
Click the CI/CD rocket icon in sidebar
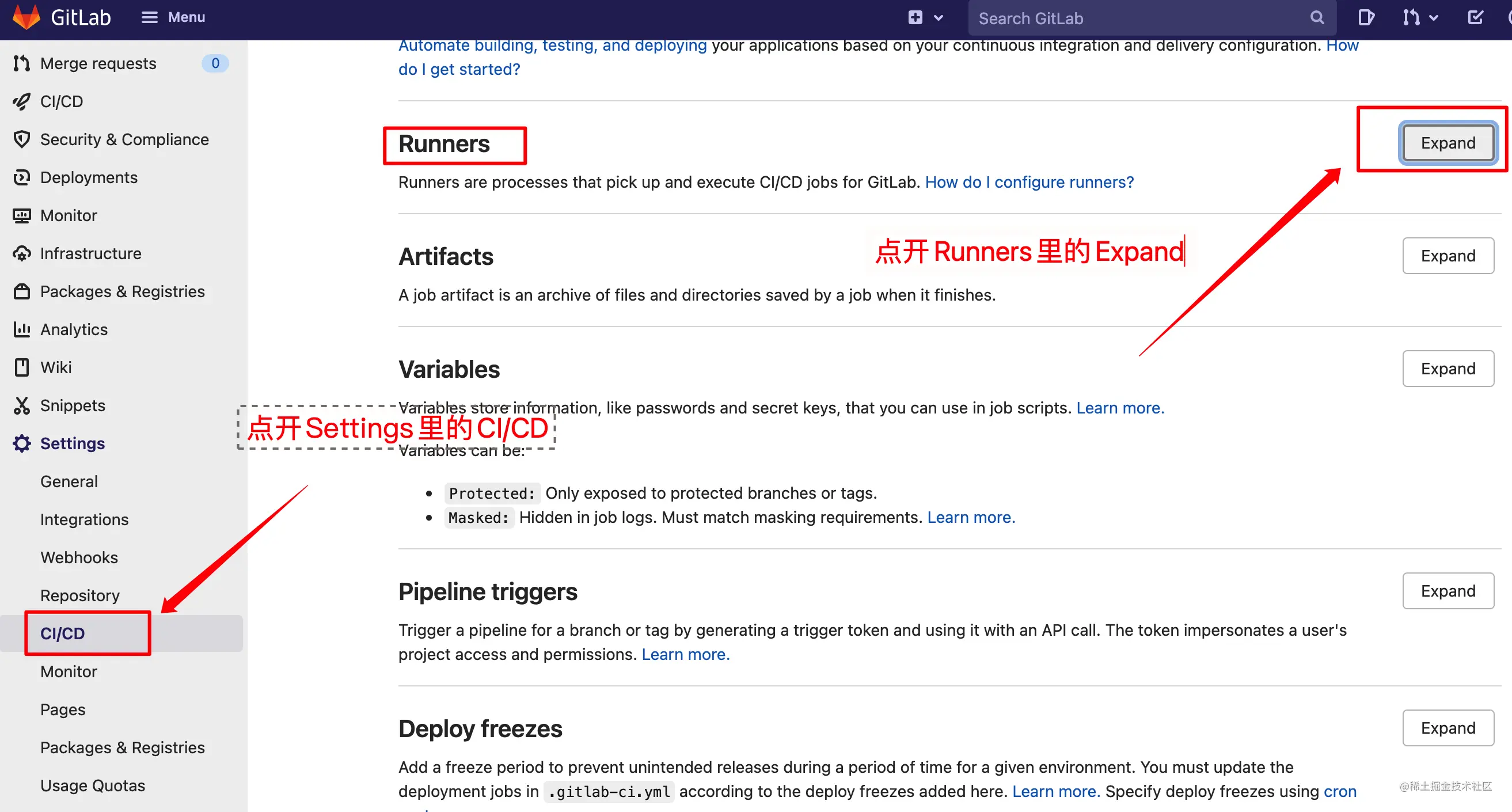pos(22,101)
